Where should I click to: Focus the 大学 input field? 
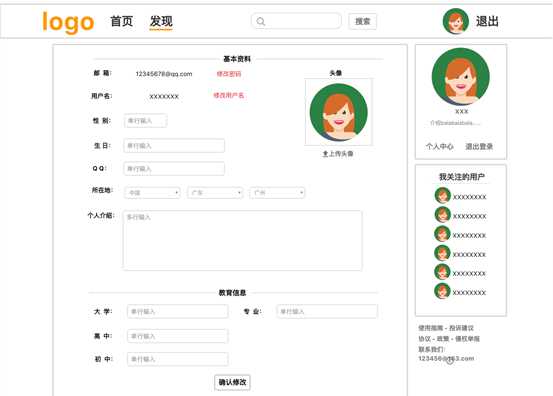(x=178, y=311)
